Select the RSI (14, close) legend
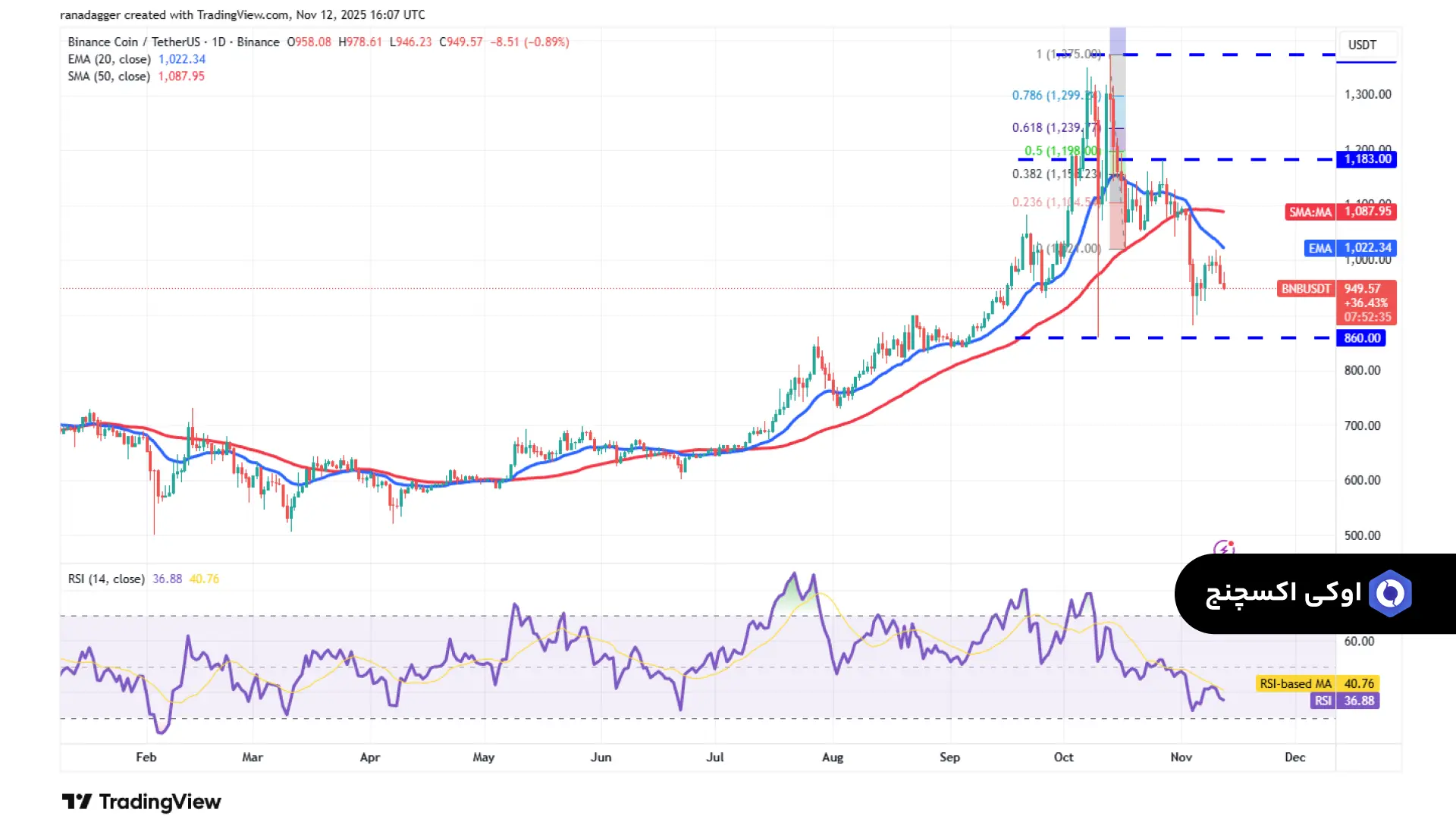The image size is (1456, 819). click(x=106, y=579)
